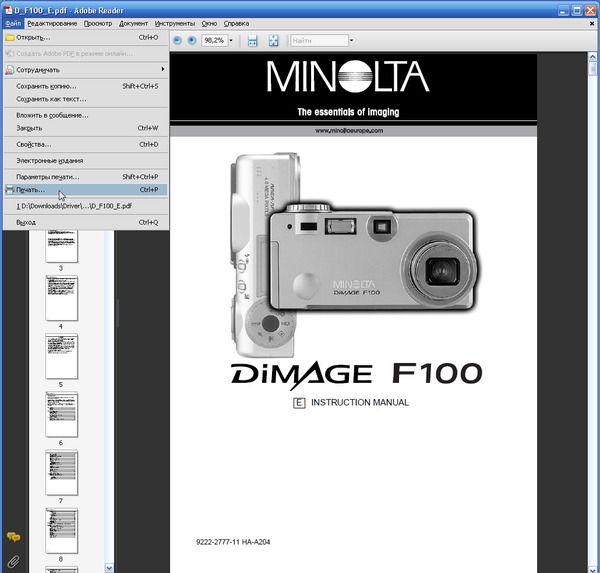Choose Сохранить как текст... menu entry
Screen dimensions: 600x573
pos(86,99)
